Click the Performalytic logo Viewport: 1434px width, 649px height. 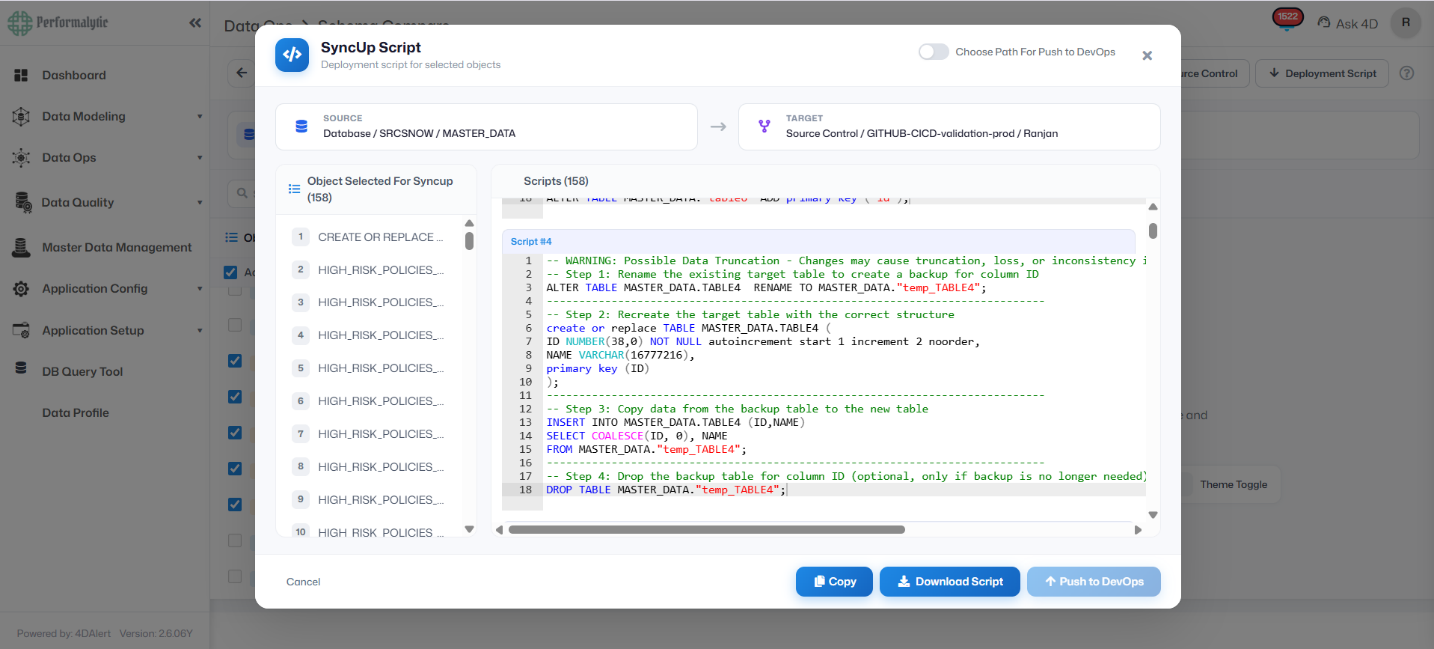(x=58, y=23)
